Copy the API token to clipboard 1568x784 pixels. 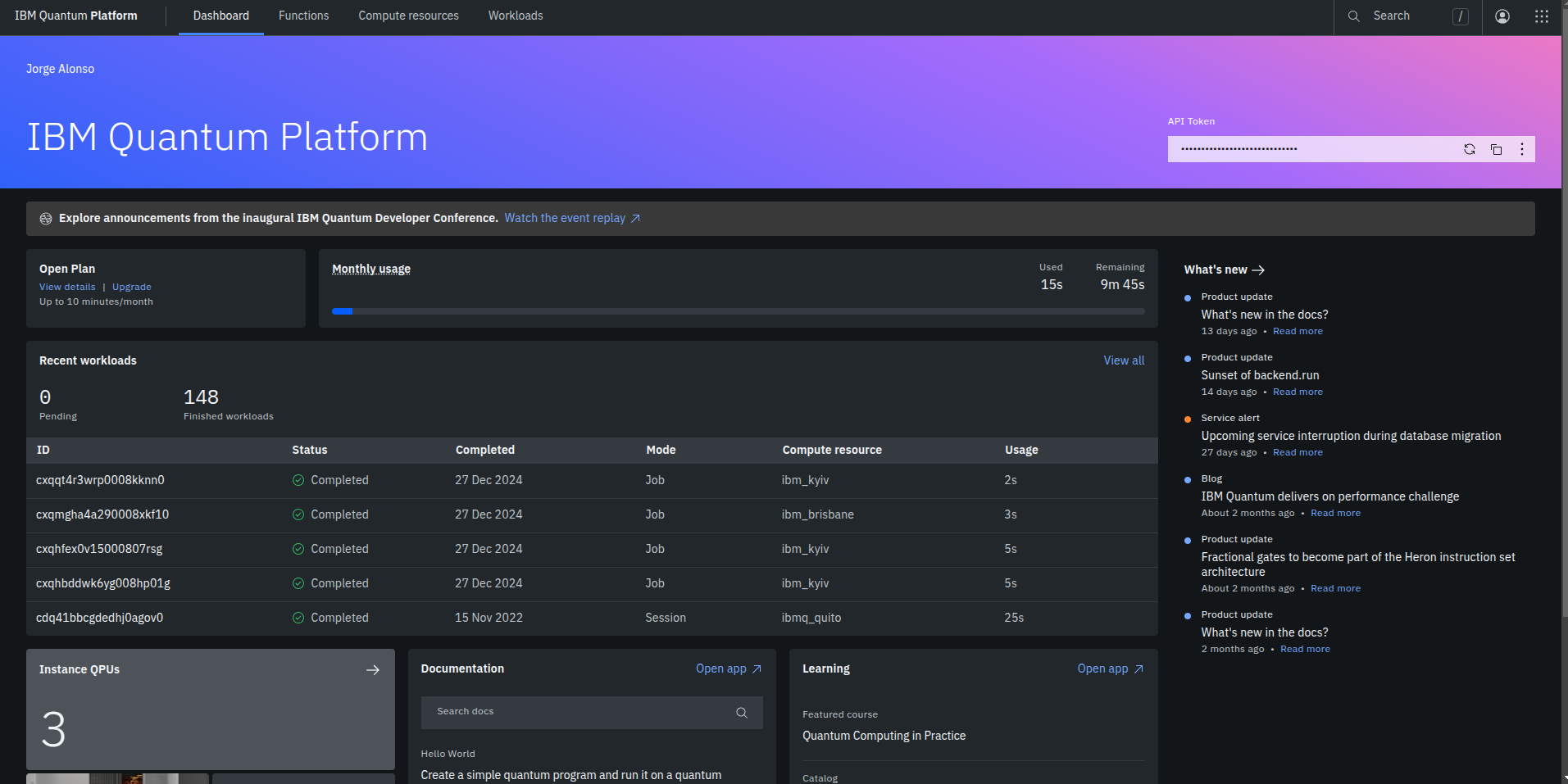tap(1496, 149)
